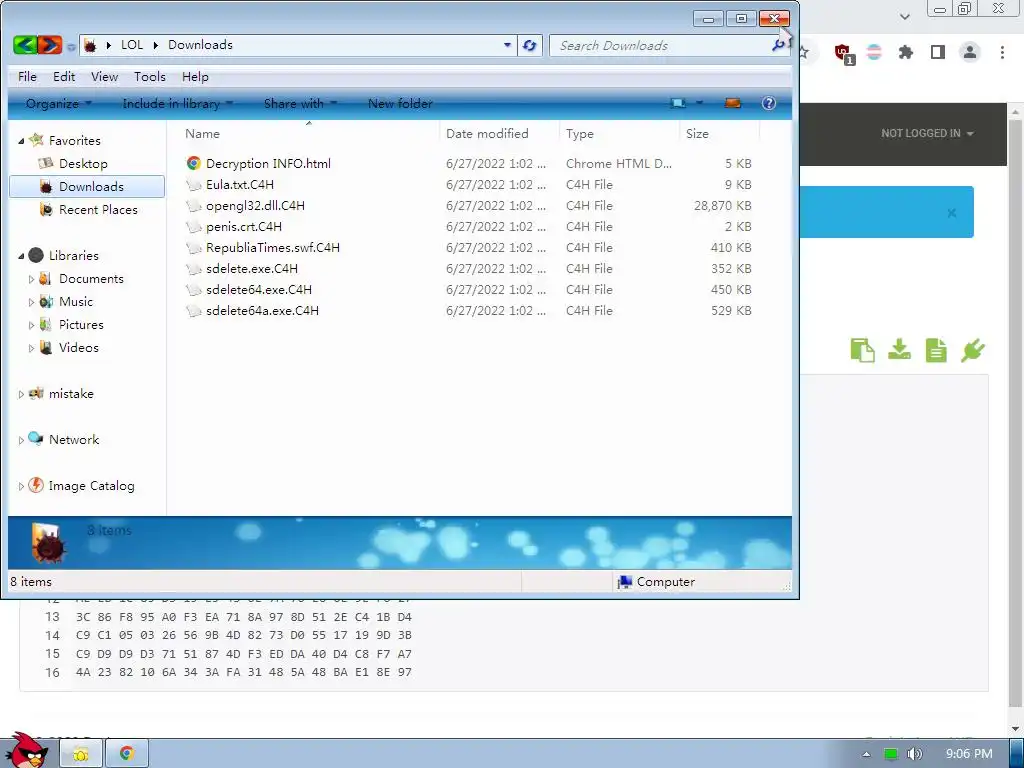This screenshot has width=1024, height=768.
Task: Collapse the Libraries group
Action: 21,256
